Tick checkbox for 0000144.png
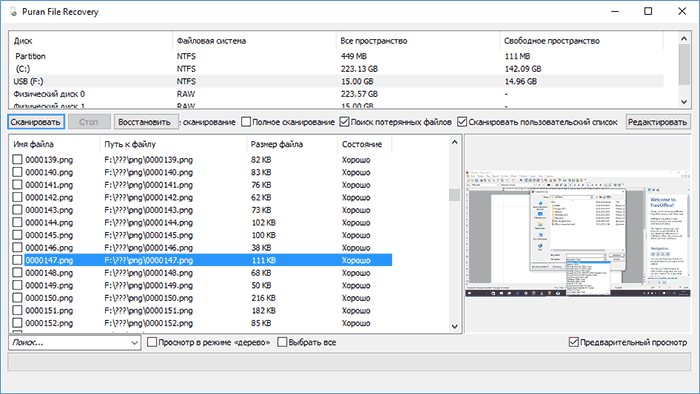The width and height of the screenshot is (700, 394). [x=17, y=222]
